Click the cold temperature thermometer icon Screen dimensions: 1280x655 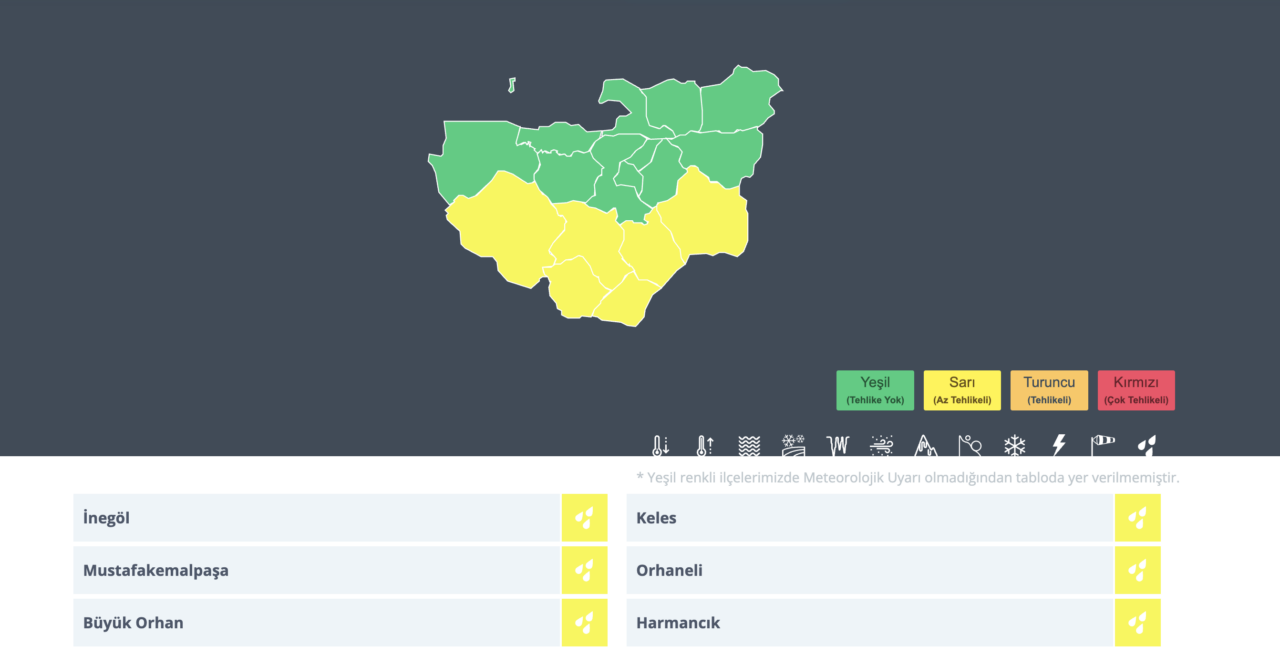click(660, 445)
